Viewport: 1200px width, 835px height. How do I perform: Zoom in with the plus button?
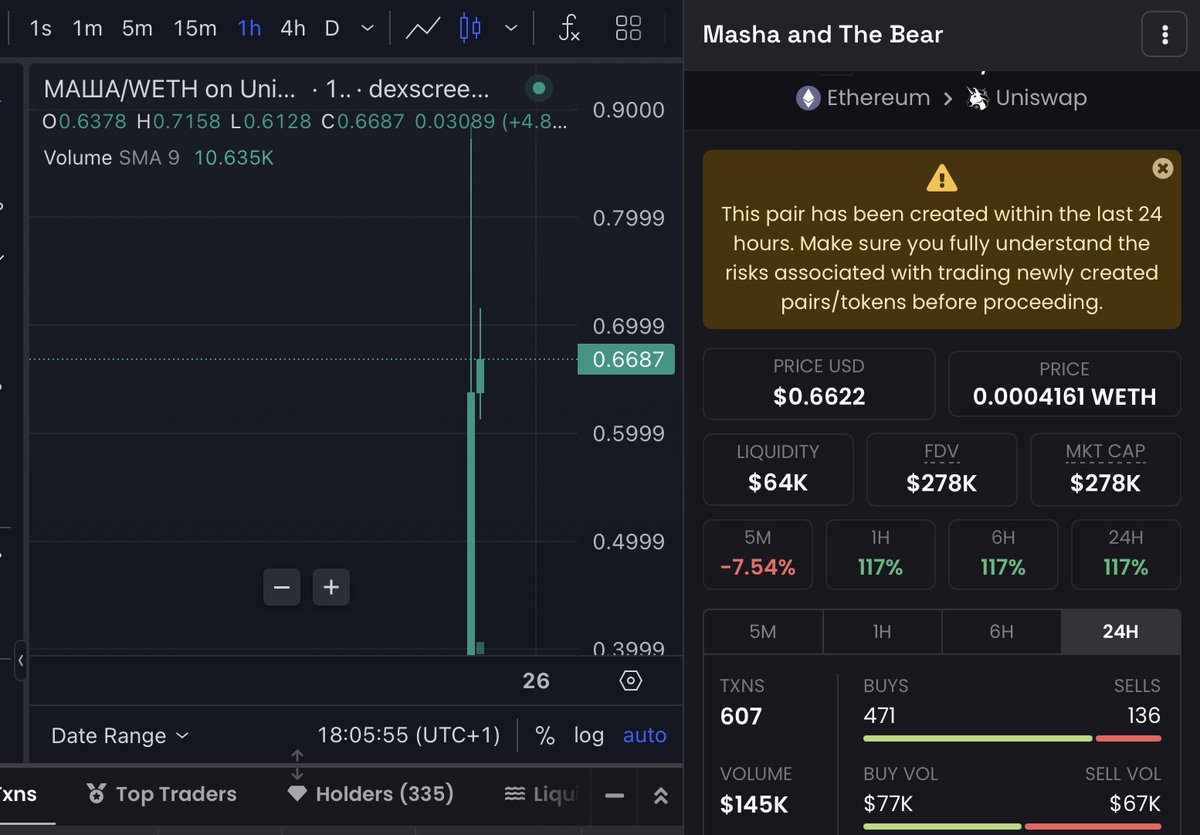point(332,587)
